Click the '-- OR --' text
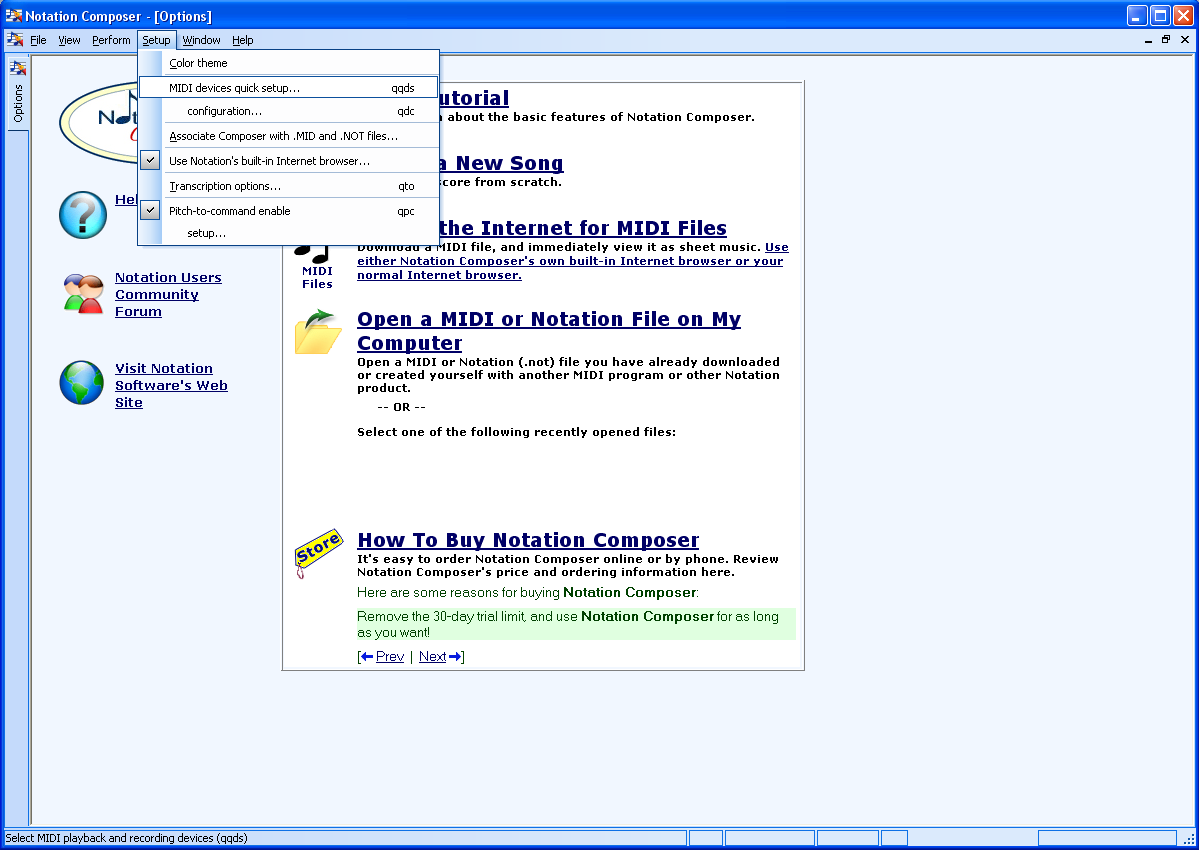1199x850 pixels. pyautogui.click(x=401, y=407)
